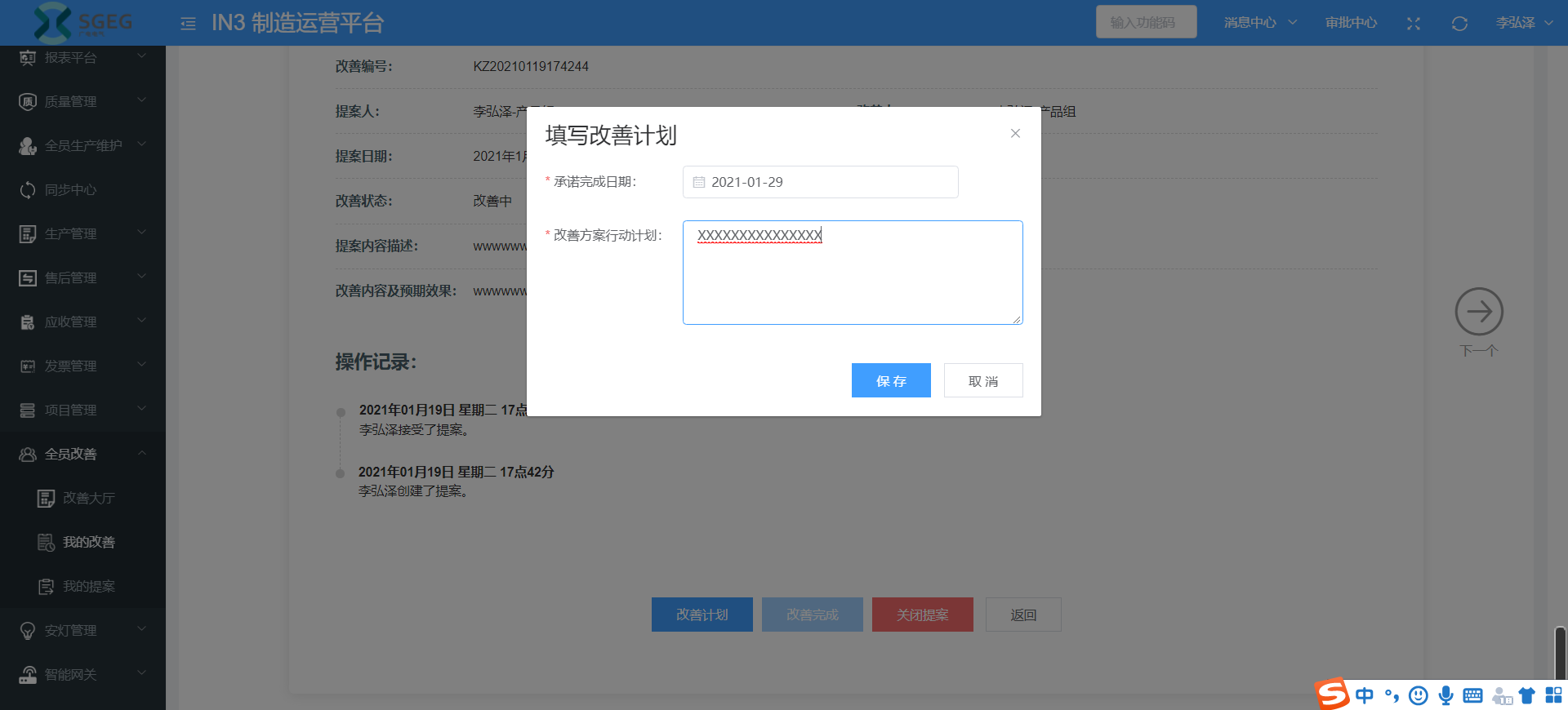Expand the 消息中心 dropdown

[x=1259, y=23]
